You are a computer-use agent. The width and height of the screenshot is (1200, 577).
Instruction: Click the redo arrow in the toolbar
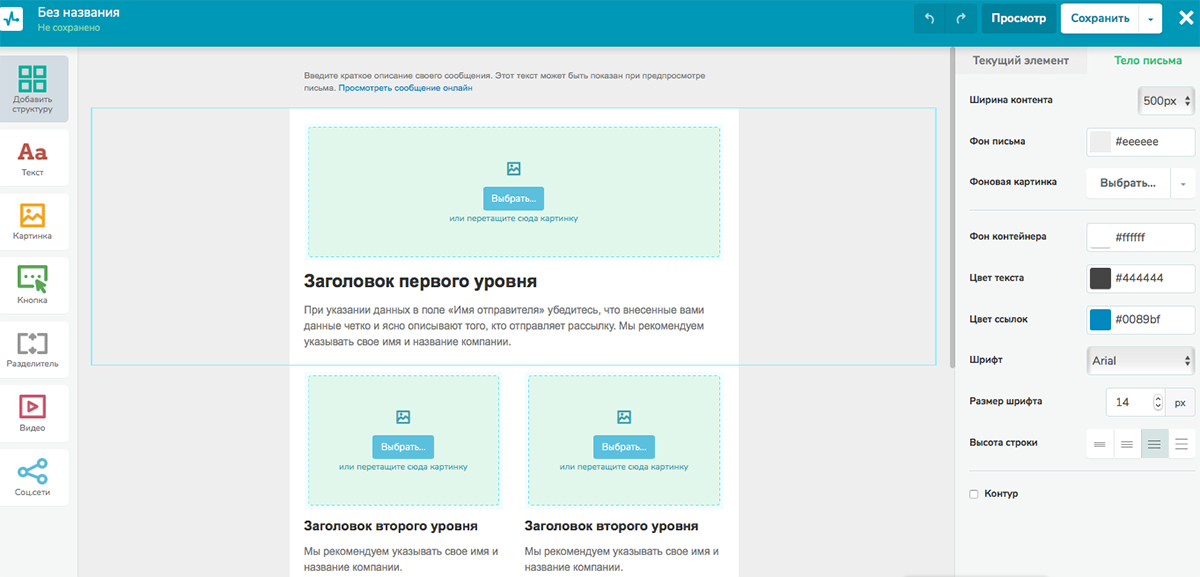pos(962,18)
